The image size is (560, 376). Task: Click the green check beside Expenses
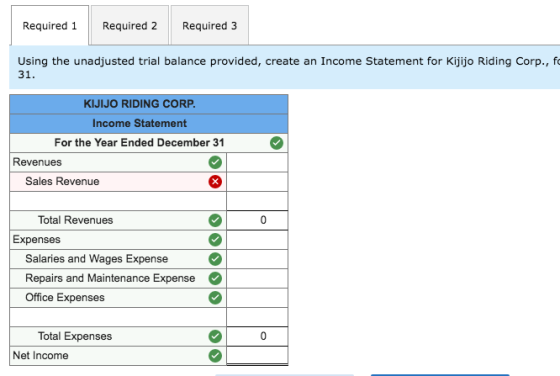tap(215, 239)
